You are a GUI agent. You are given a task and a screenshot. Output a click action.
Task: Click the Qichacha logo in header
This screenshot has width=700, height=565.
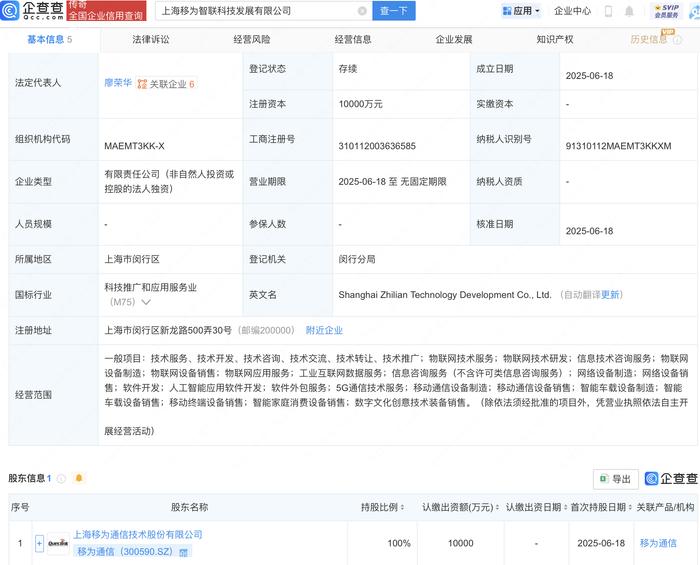(x=32, y=10)
